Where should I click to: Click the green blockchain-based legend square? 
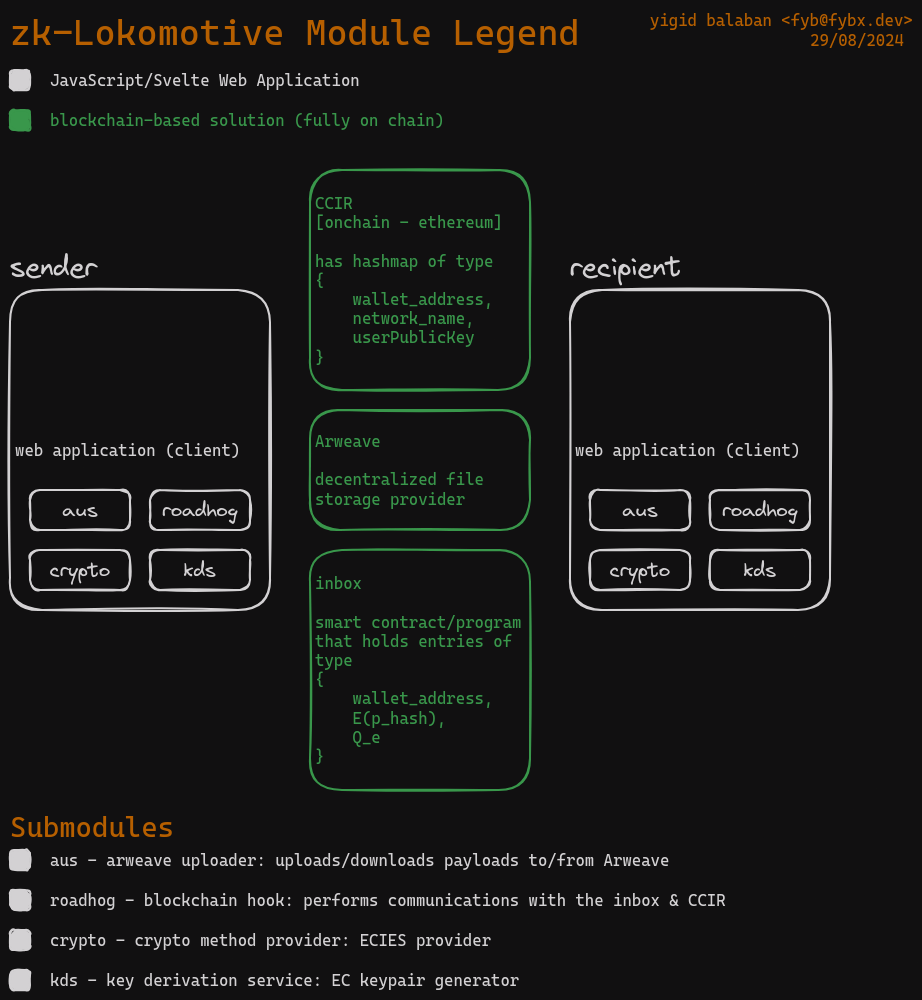click(x=20, y=121)
